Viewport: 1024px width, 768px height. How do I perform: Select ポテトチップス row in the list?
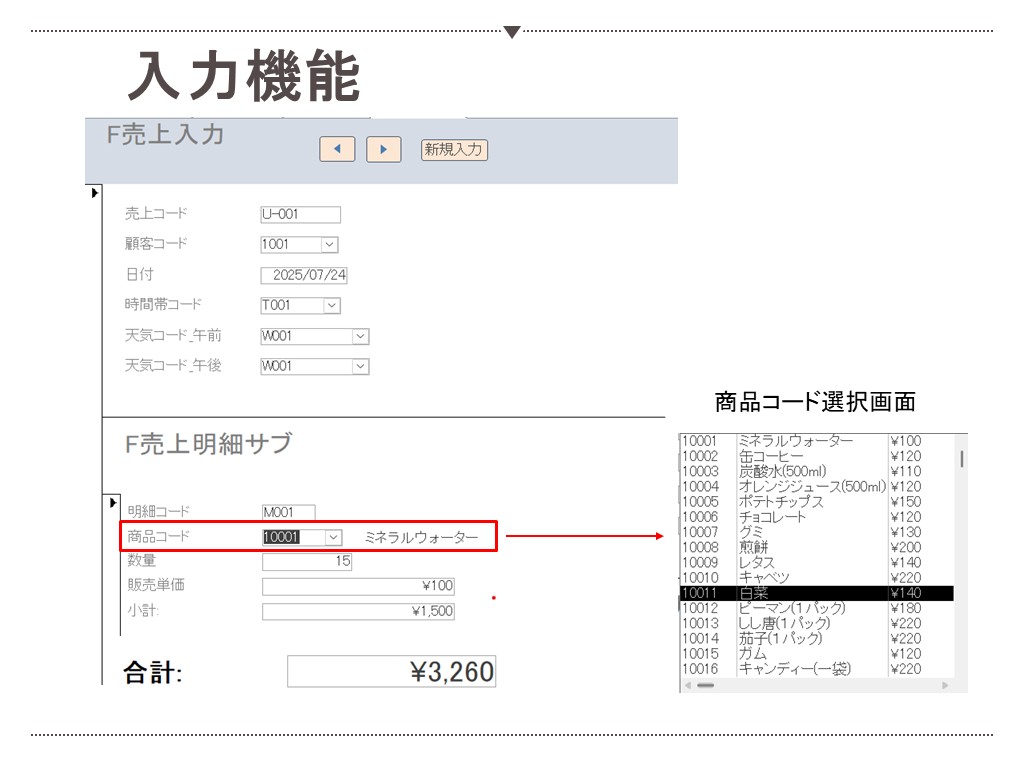tap(780, 502)
